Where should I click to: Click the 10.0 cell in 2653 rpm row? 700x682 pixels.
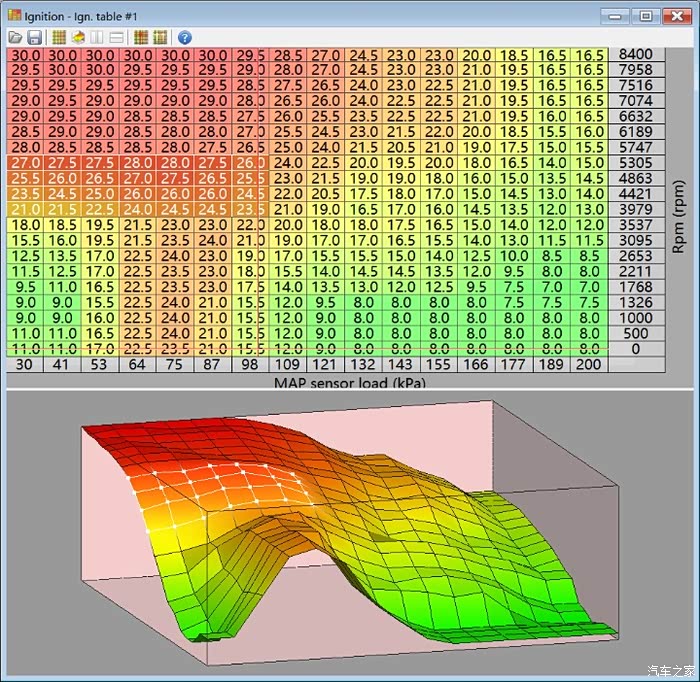[514, 256]
